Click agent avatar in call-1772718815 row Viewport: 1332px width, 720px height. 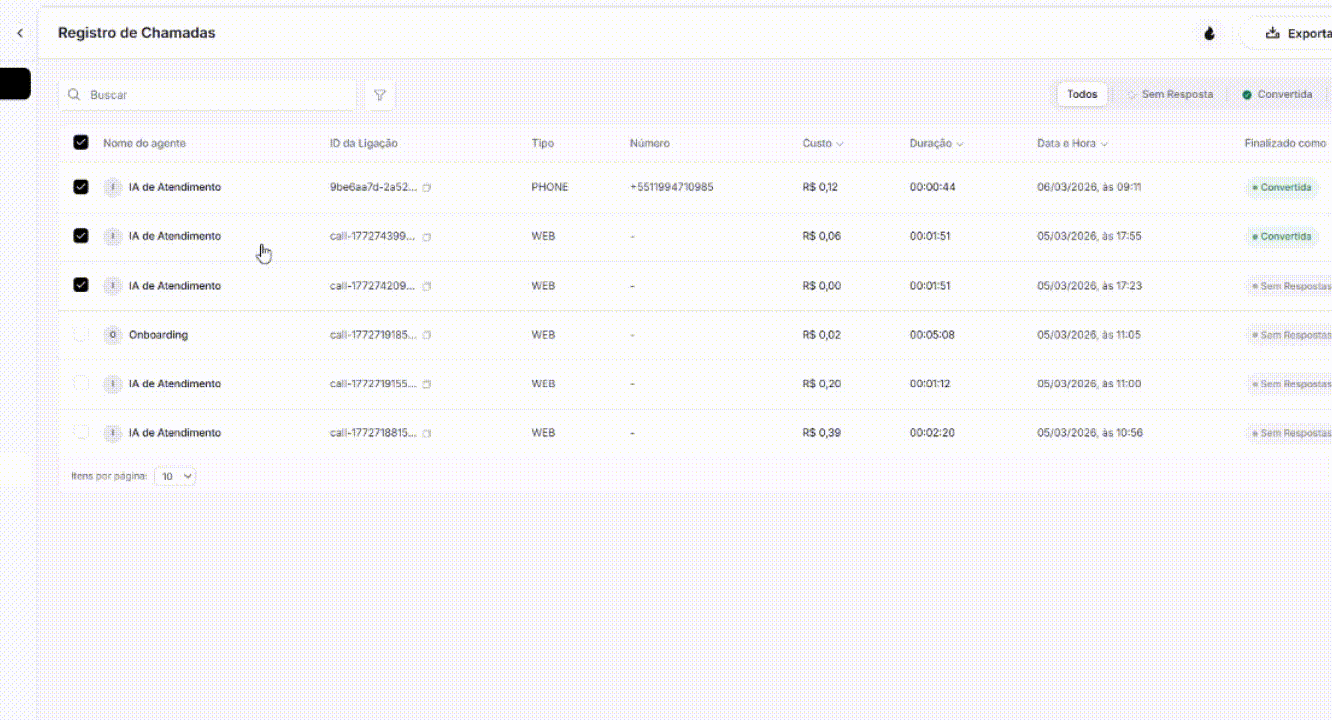[113, 432]
